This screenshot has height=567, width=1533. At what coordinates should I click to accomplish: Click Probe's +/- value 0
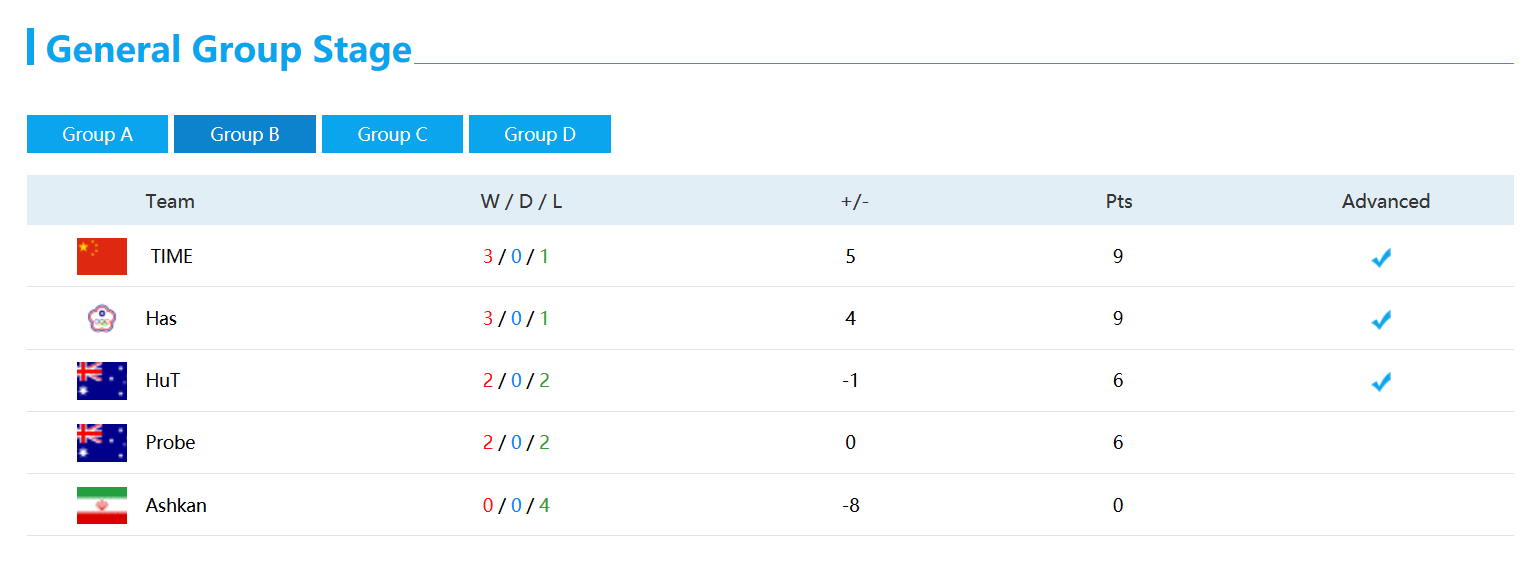pyautogui.click(x=851, y=442)
